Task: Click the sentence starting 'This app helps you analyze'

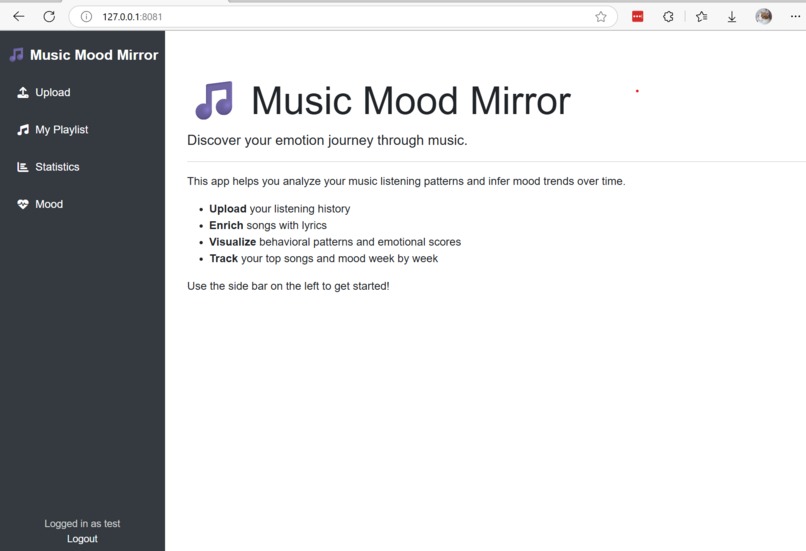Action: pos(406,181)
